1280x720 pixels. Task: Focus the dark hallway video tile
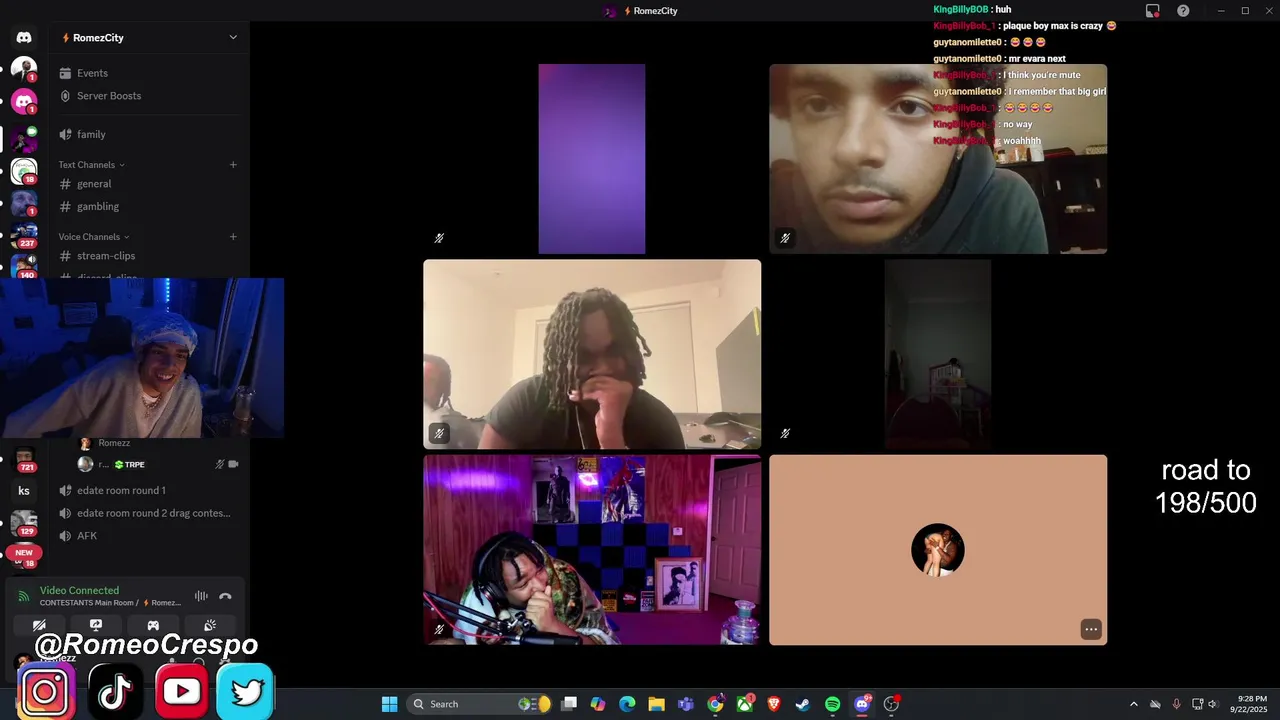938,354
